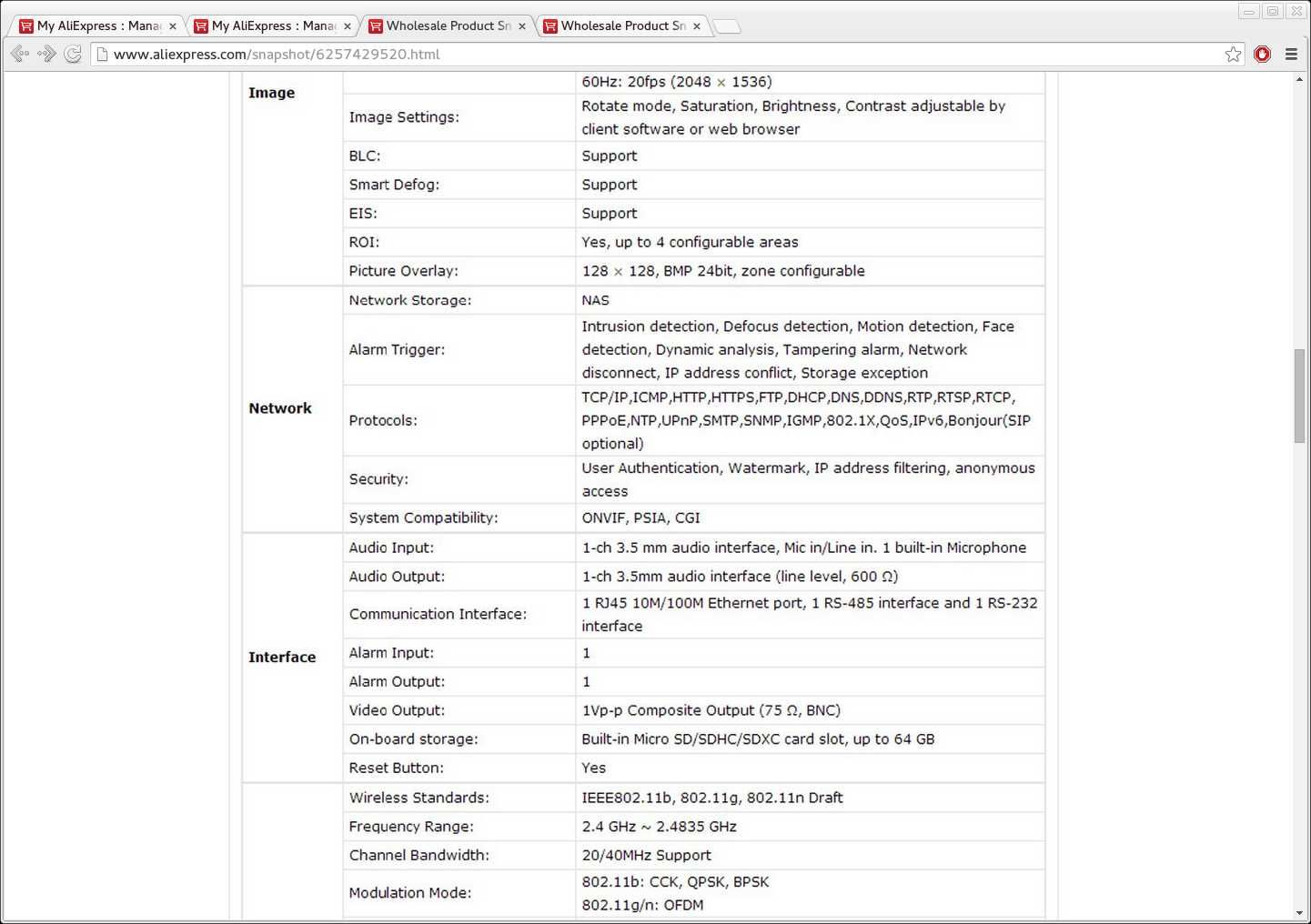The width and height of the screenshot is (1311, 924).
Task: Click the browser Forward arrow
Action: tap(46, 55)
